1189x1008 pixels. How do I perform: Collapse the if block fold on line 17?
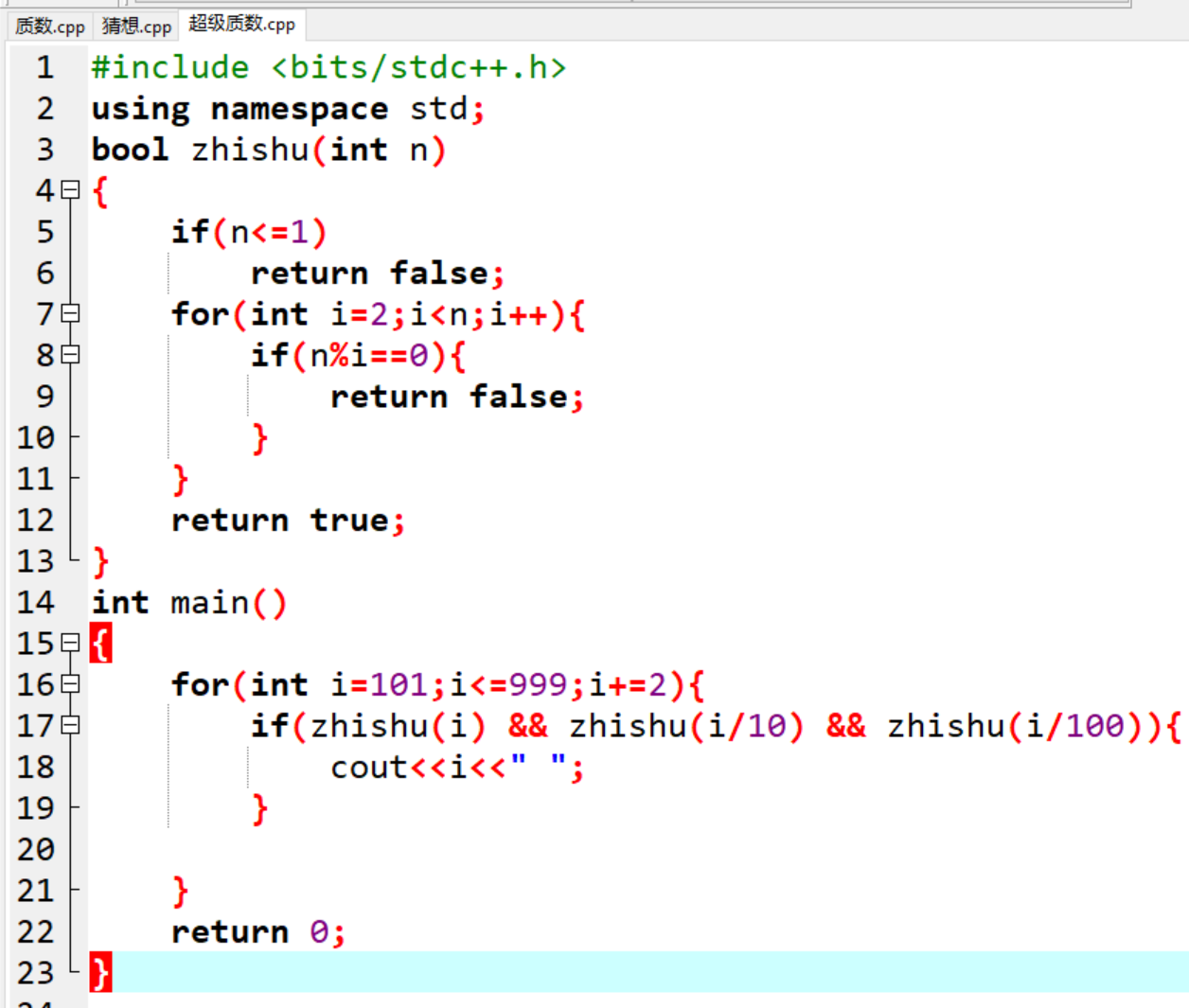[70, 726]
